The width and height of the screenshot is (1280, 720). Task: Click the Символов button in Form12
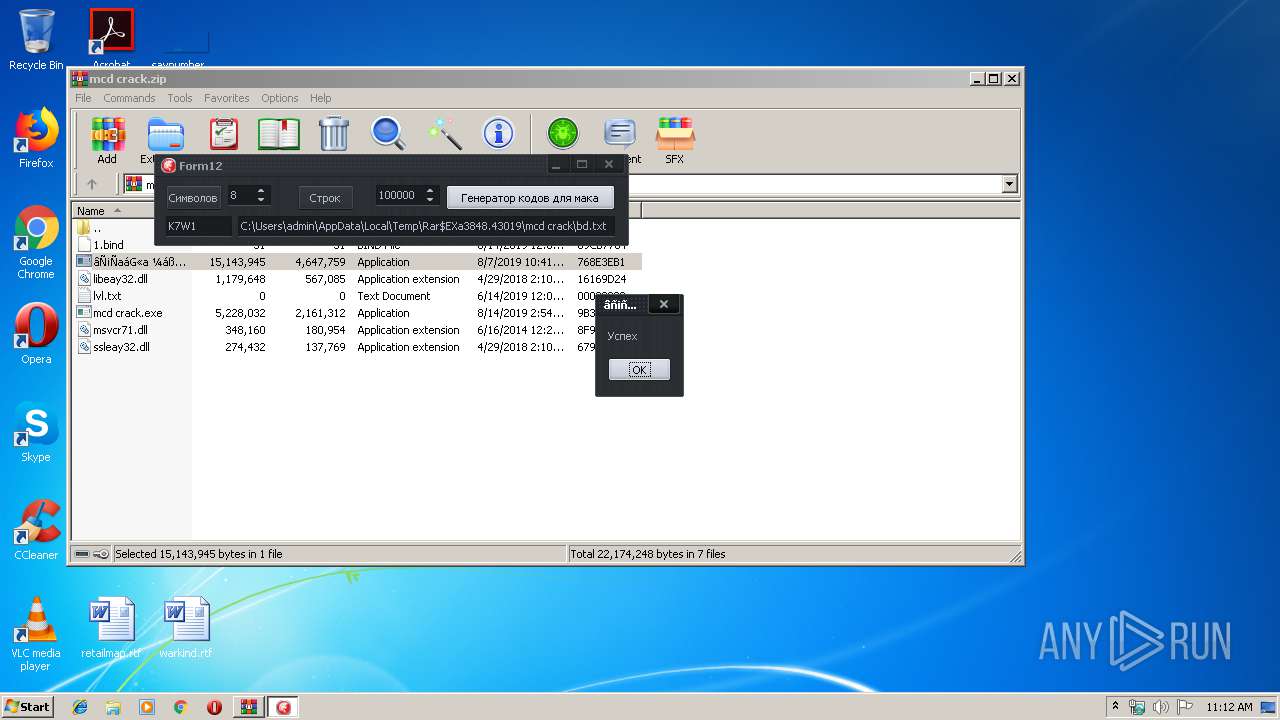pyautogui.click(x=192, y=198)
